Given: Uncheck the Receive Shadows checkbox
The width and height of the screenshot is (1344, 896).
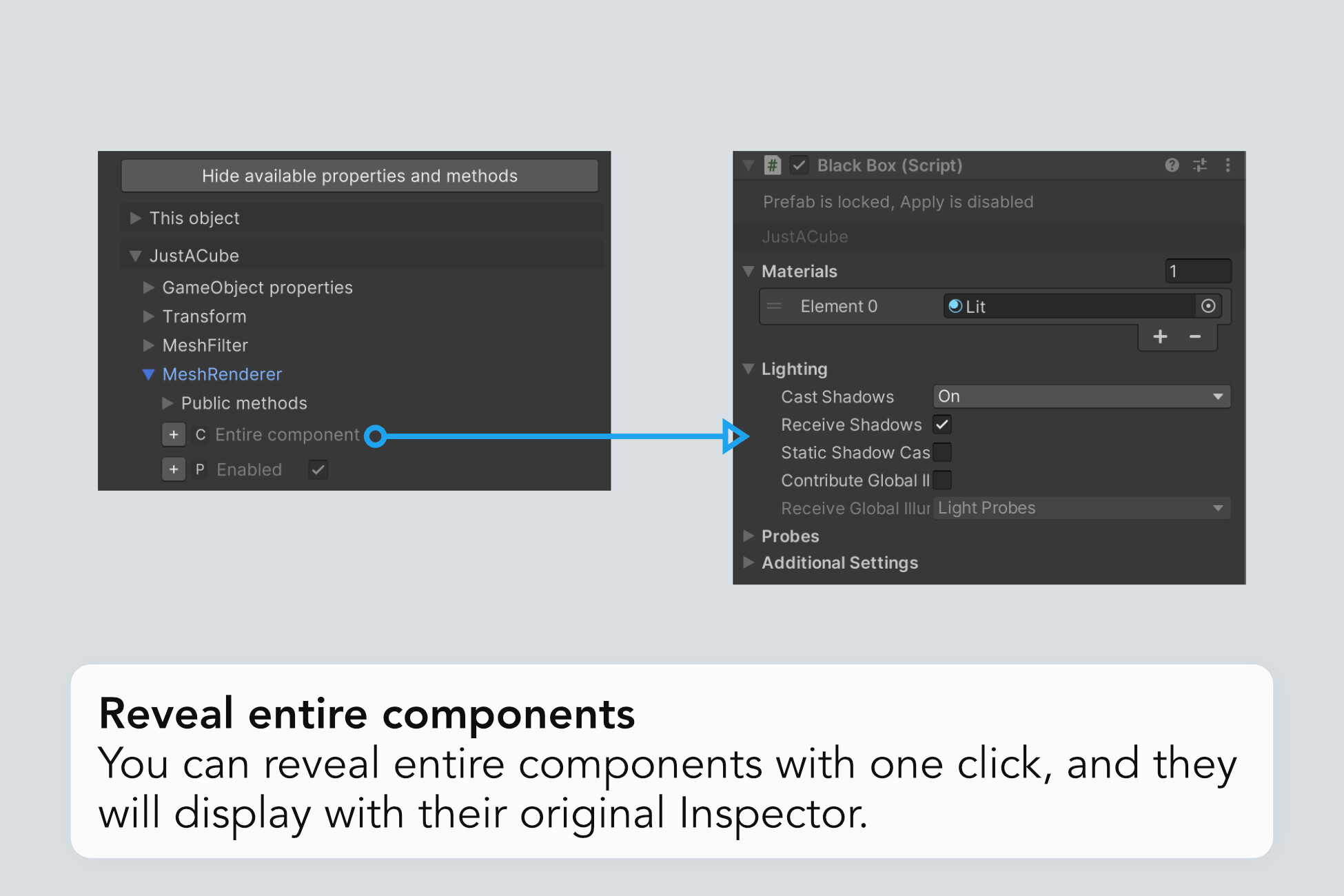Looking at the screenshot, I should click(942, 425).
